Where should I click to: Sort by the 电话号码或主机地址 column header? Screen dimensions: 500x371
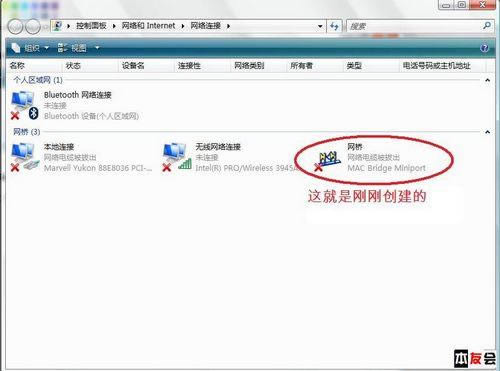(x=442, y=66)
